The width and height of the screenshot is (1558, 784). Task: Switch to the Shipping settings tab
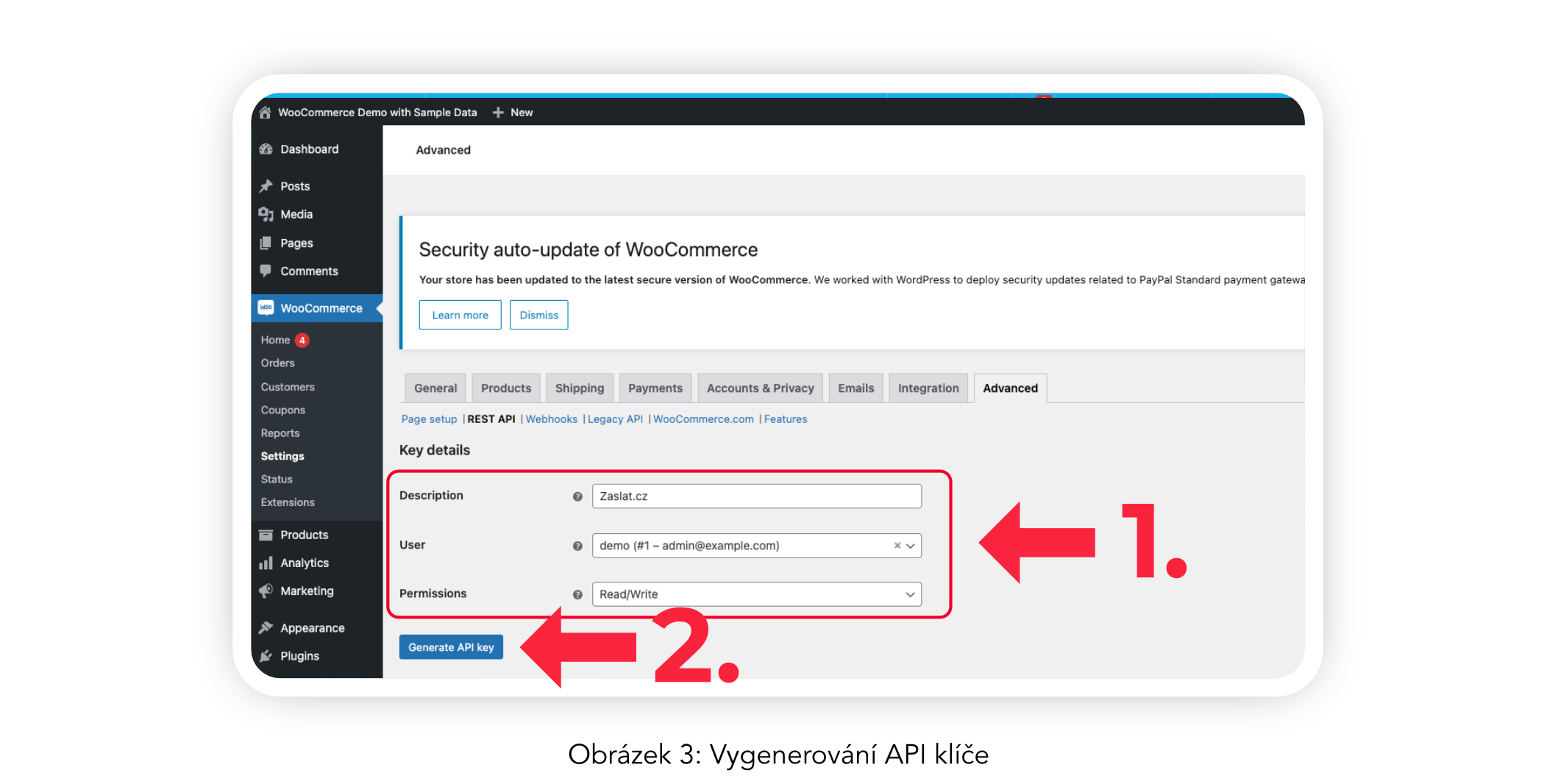pyautogui.click(x=580, y=388)
